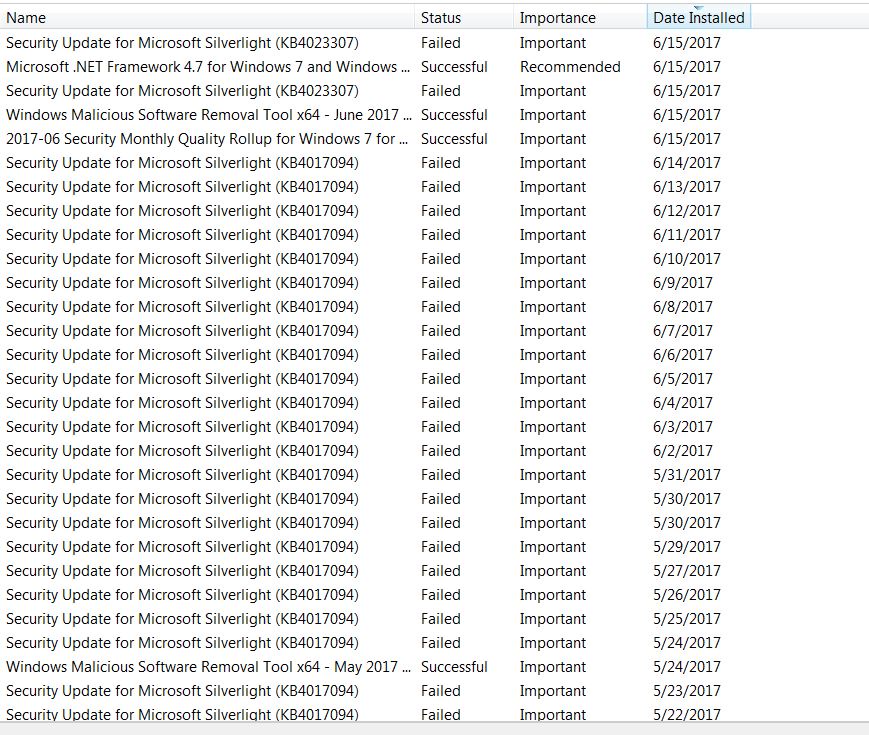Sort updates by the Status column header

point(464,18)
